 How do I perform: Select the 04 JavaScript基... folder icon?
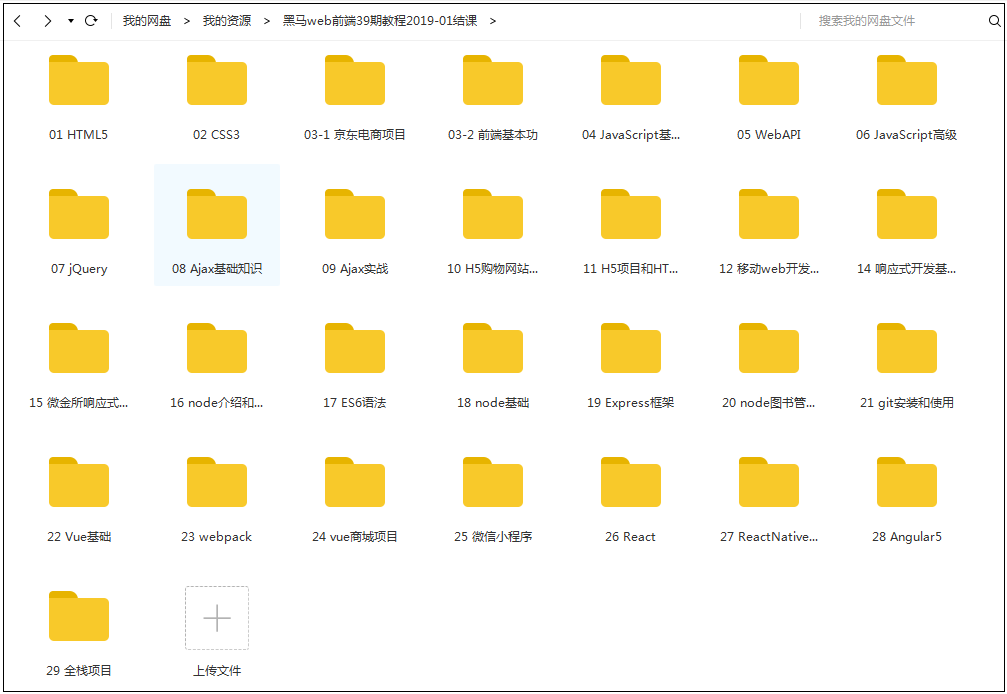[631, 80]
